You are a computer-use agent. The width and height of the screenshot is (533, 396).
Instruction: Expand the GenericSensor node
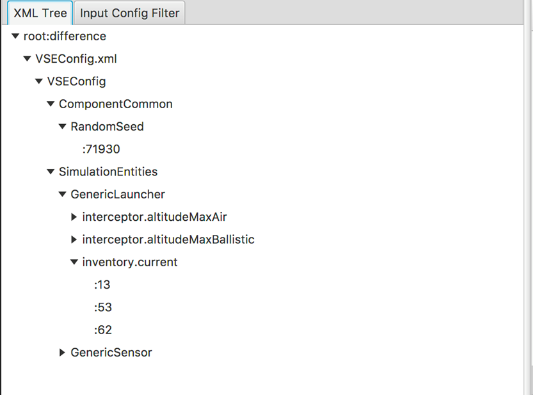[x=62, y=352]
